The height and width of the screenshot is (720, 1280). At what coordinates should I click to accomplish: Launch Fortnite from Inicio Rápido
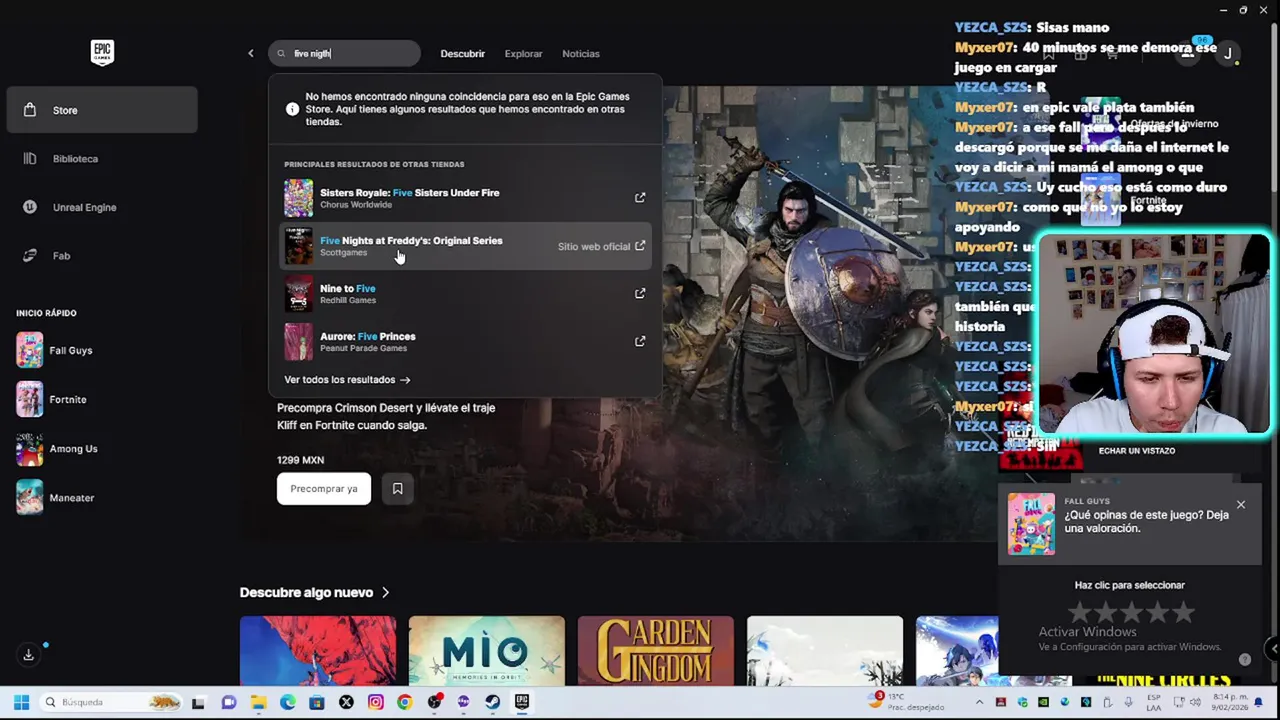(102, 399)
